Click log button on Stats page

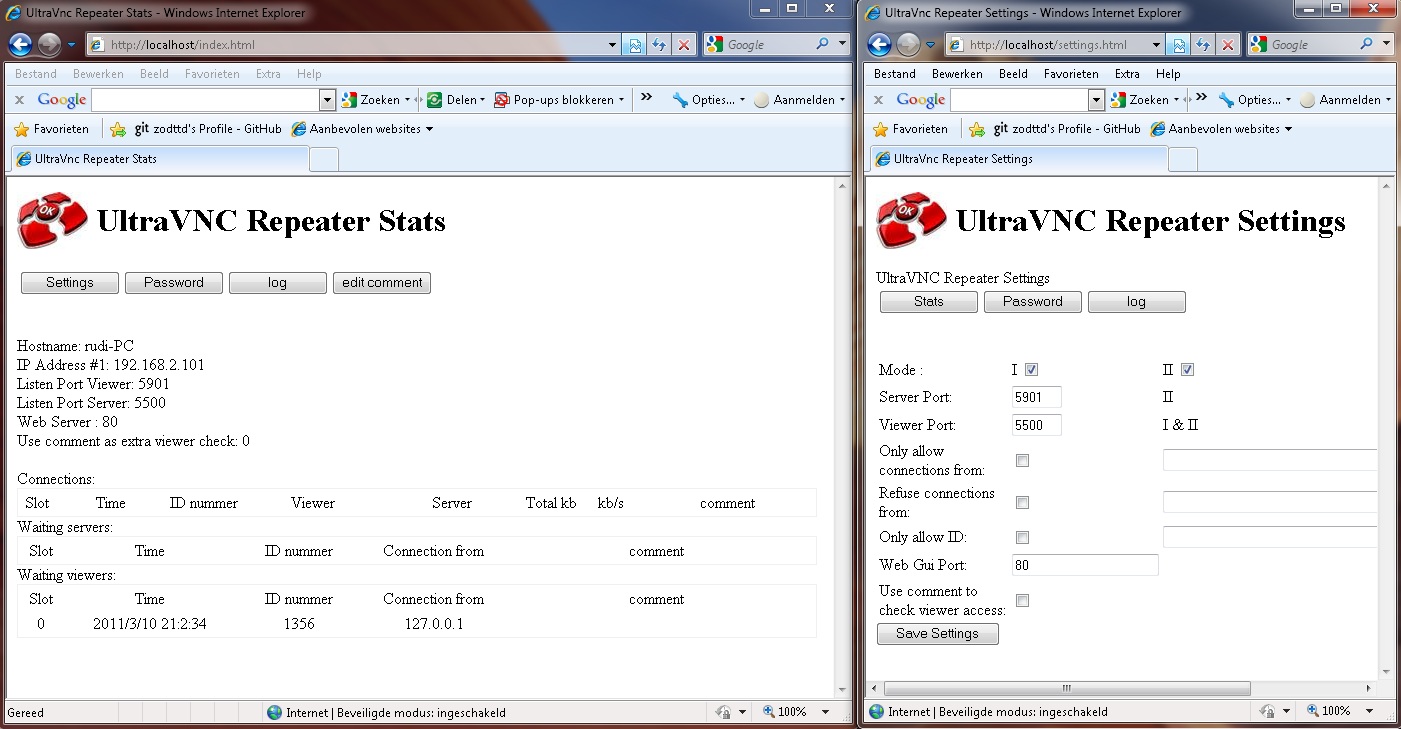(x=278, y=283)
